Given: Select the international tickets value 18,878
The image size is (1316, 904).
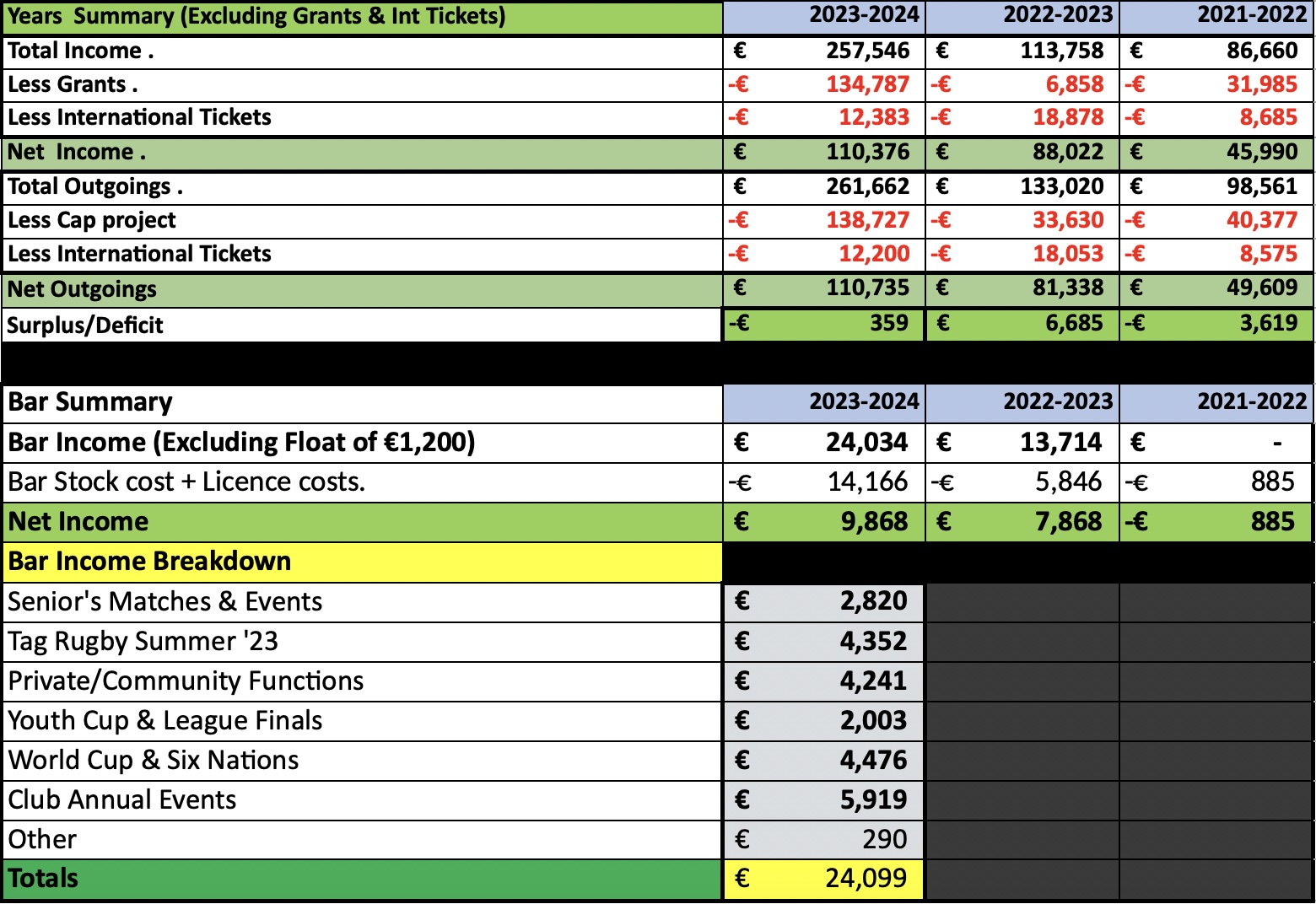Looking at the screenshot, I should point(1069,117).
